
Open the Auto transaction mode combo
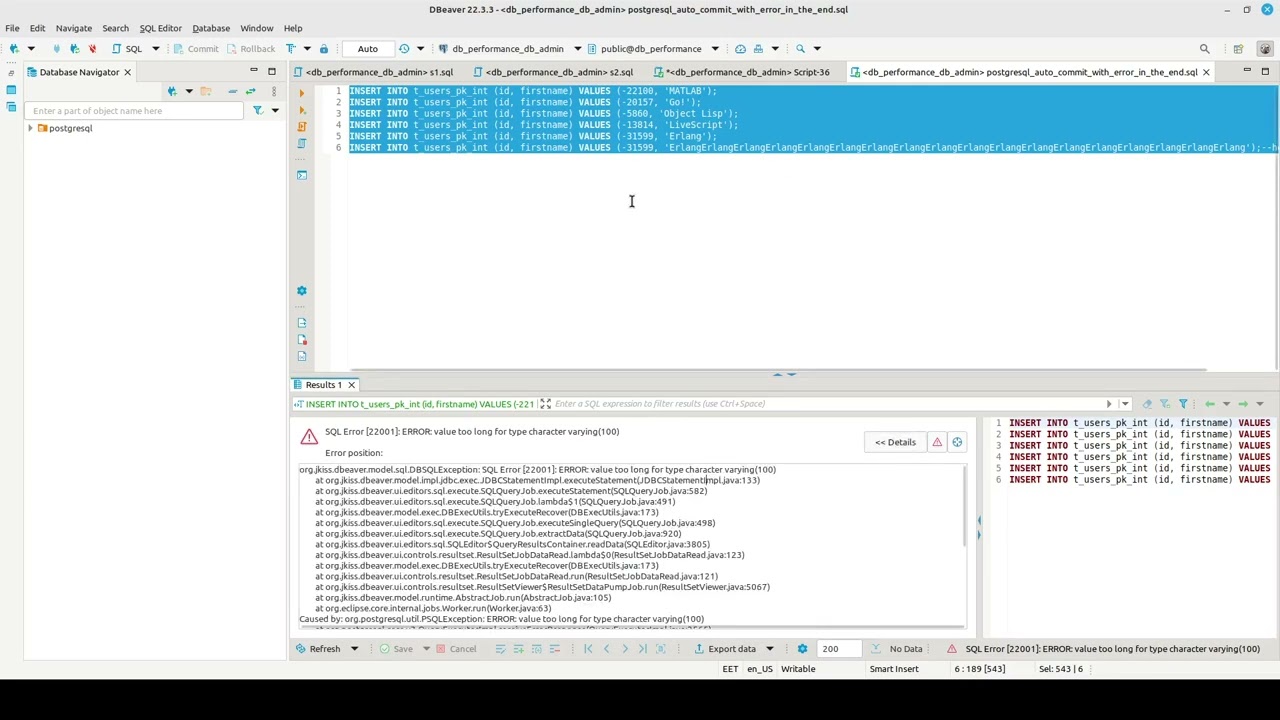pos(368,48)
